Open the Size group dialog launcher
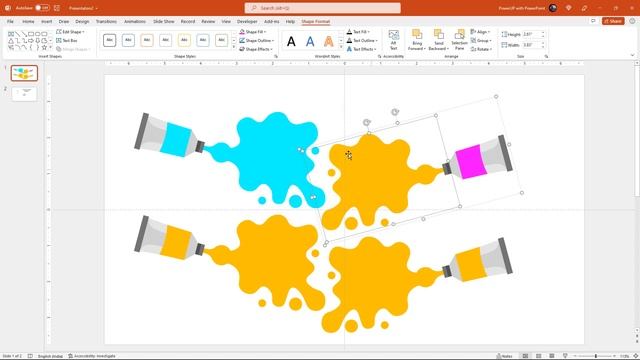The height and width of the screenshot is (360, 640). [546, 56]
